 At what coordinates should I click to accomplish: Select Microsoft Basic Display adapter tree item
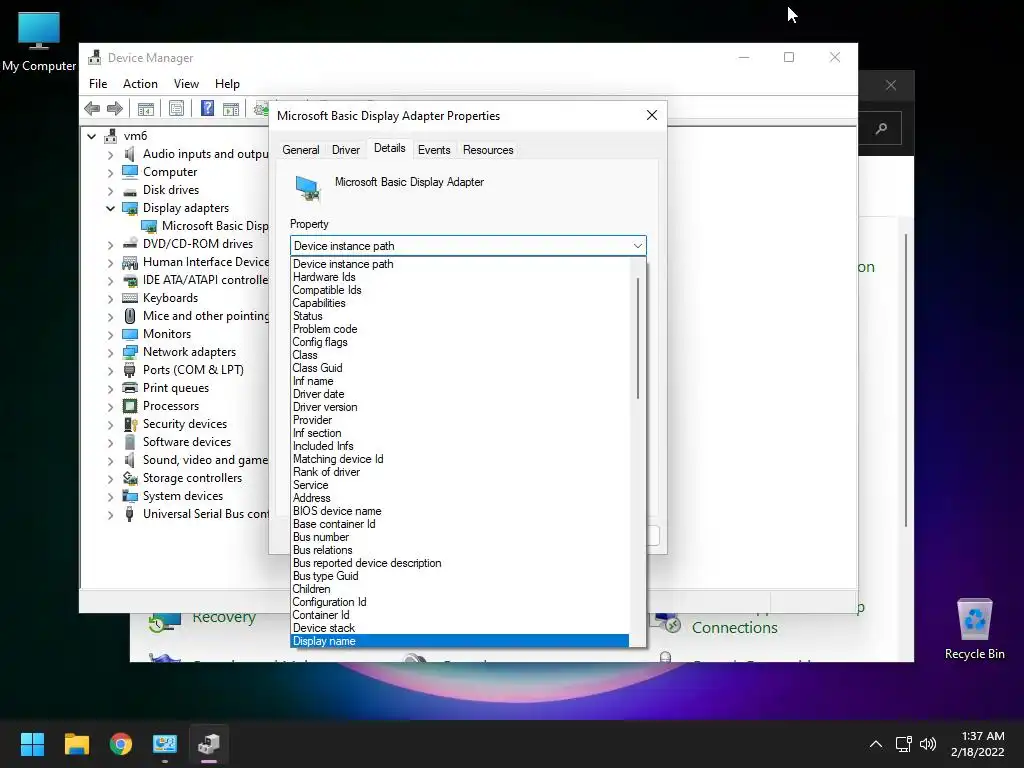pos(215,227)
